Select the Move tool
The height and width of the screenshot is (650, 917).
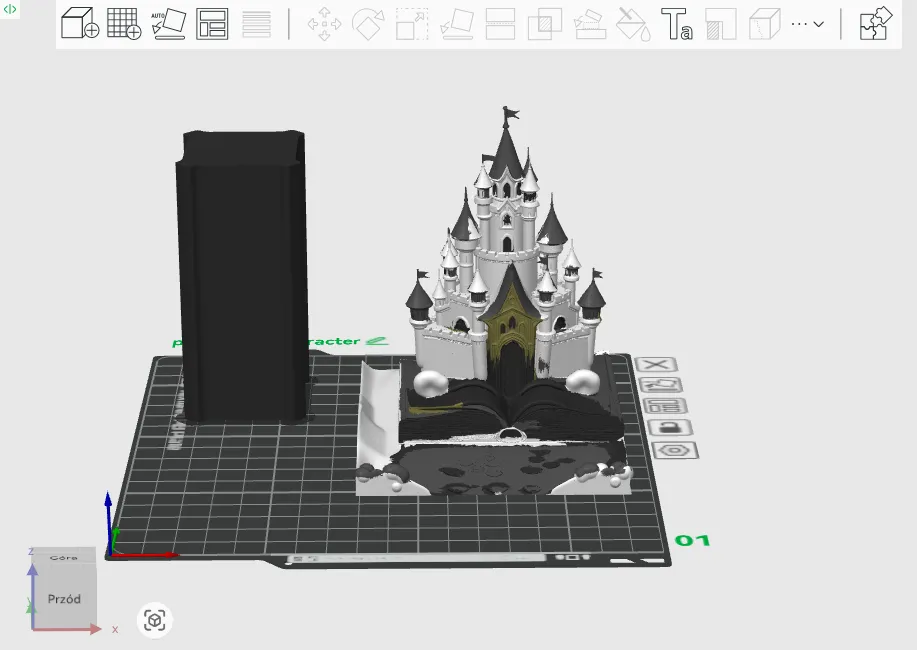pos(324,24)
